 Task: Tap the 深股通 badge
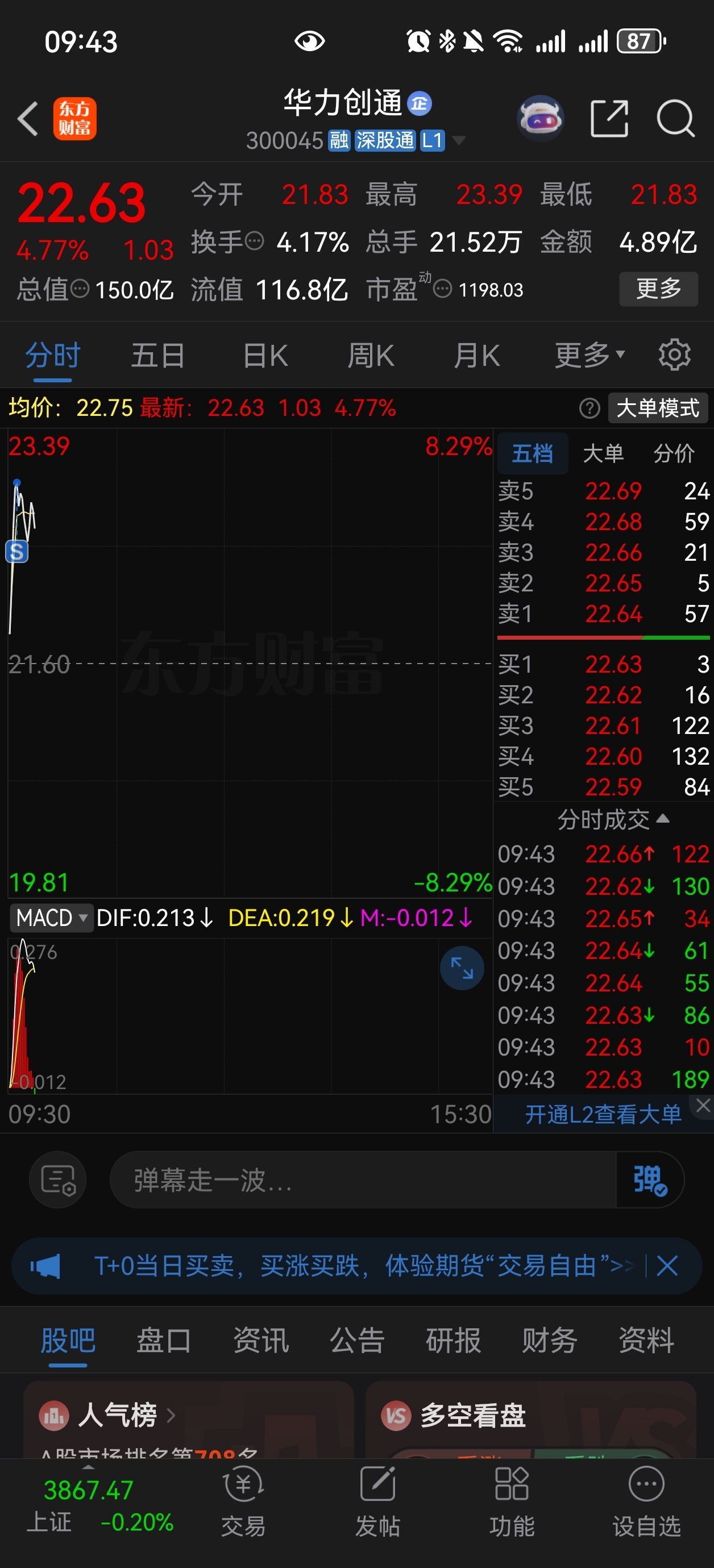tap(385, 141)
